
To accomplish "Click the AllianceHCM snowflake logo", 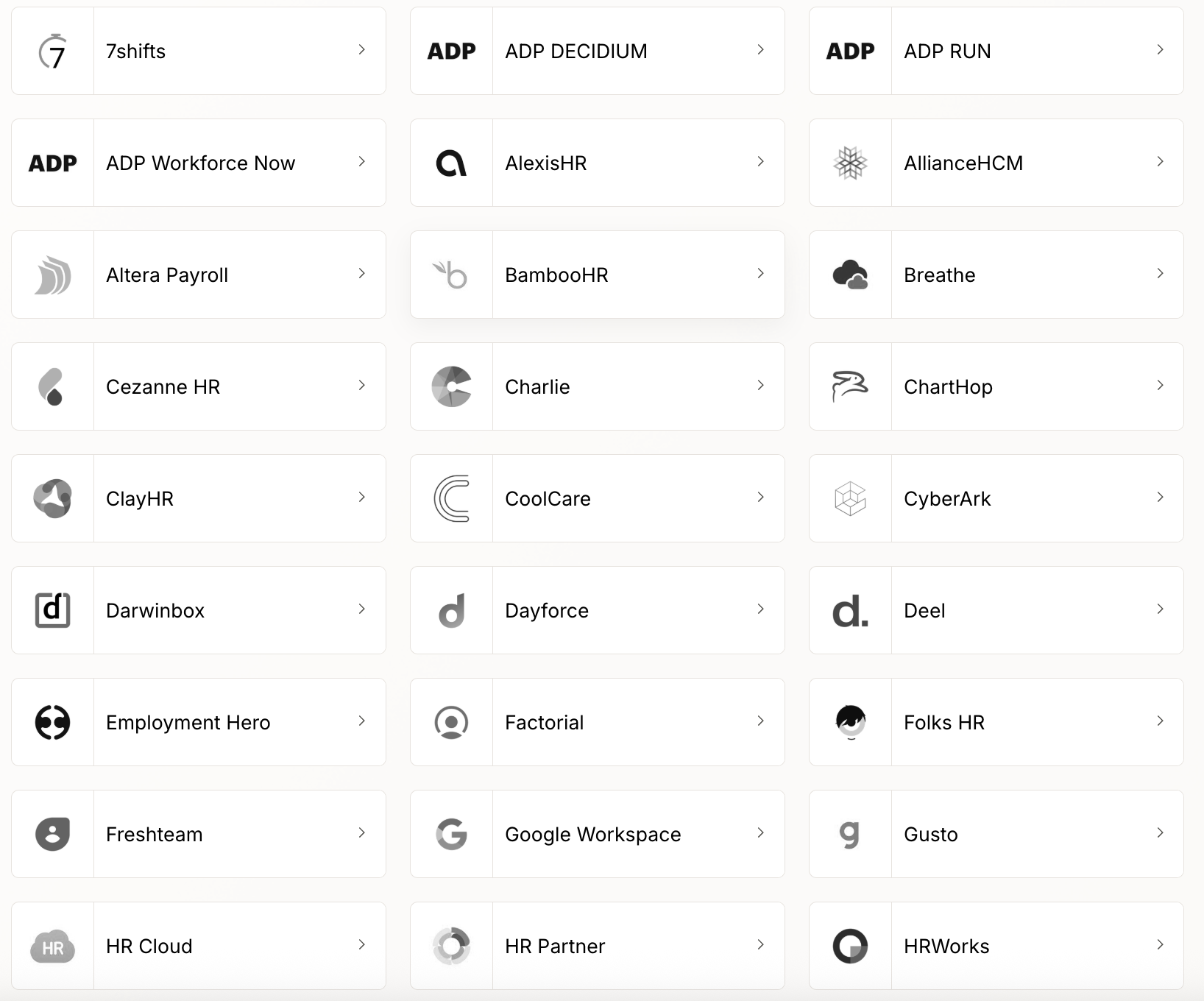I will [x=850, y=163].
